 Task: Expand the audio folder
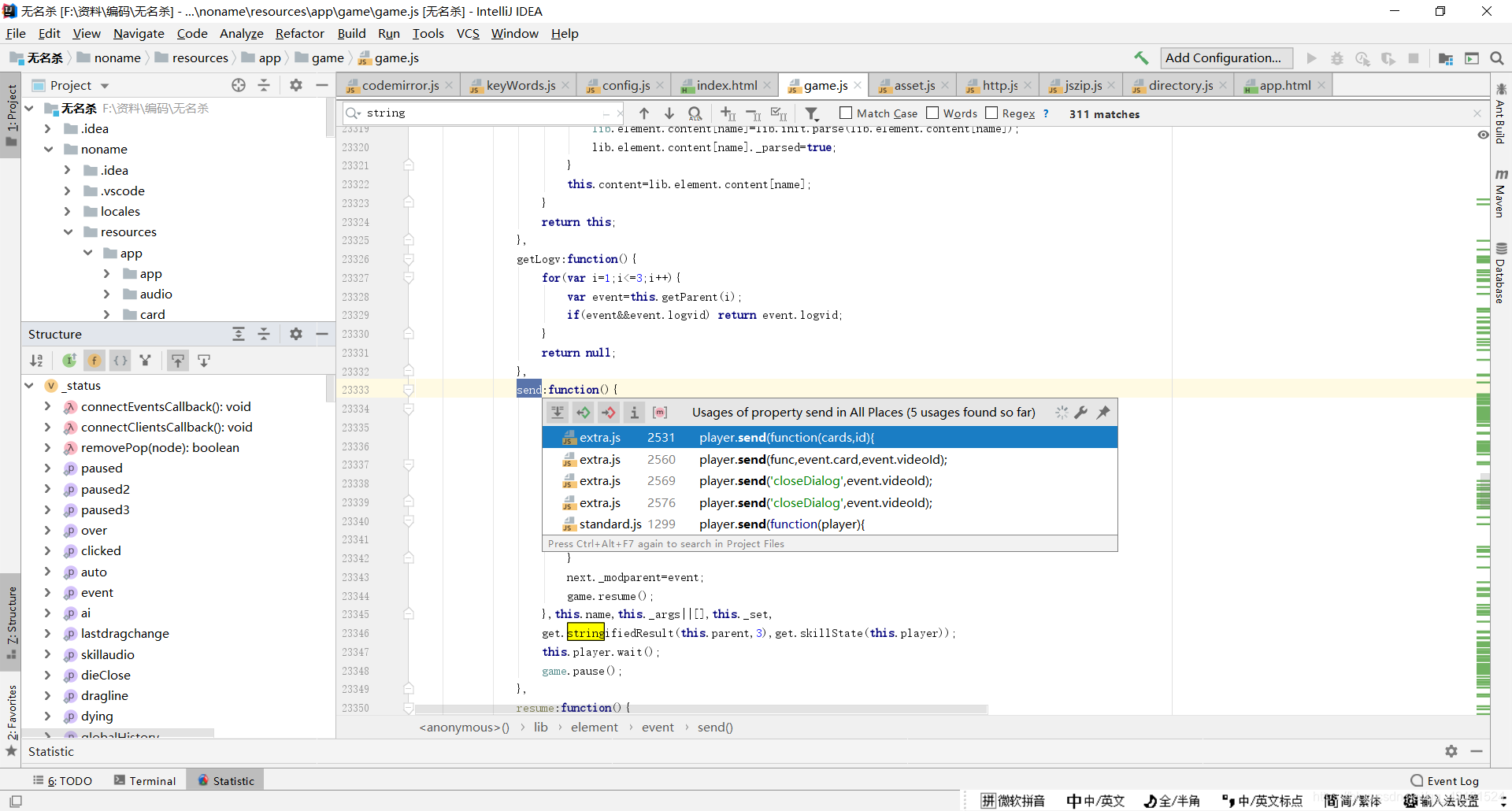pos(107,294)
